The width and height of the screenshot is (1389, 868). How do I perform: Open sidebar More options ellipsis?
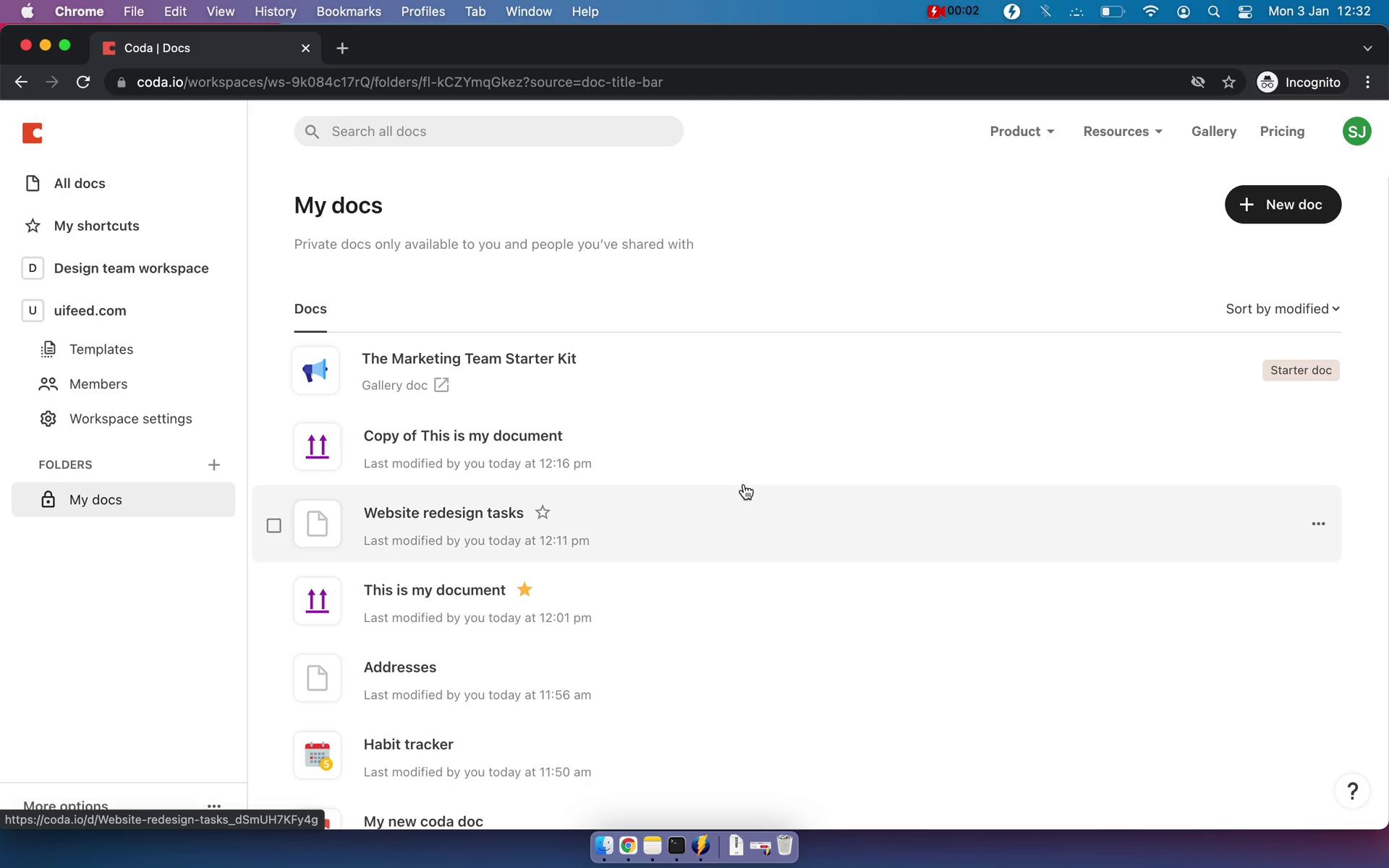pyautogui.click(x=214, y=805)
